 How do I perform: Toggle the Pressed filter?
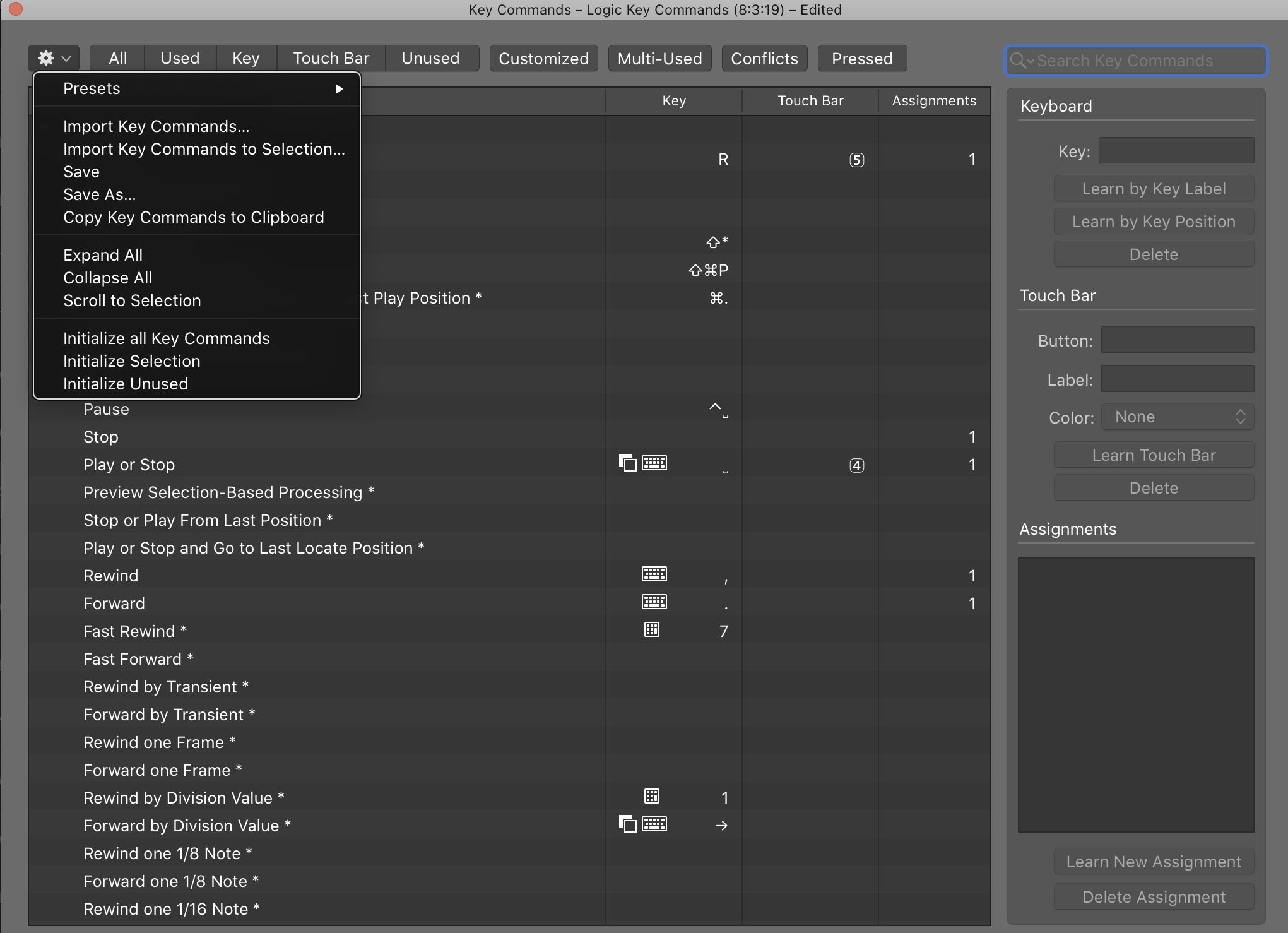pyautogui.click(x=862, y=58)
